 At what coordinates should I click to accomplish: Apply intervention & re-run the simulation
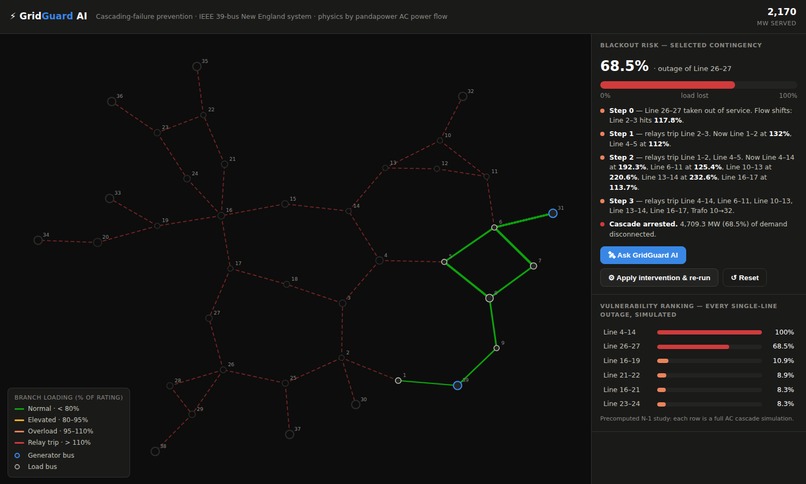659,277
